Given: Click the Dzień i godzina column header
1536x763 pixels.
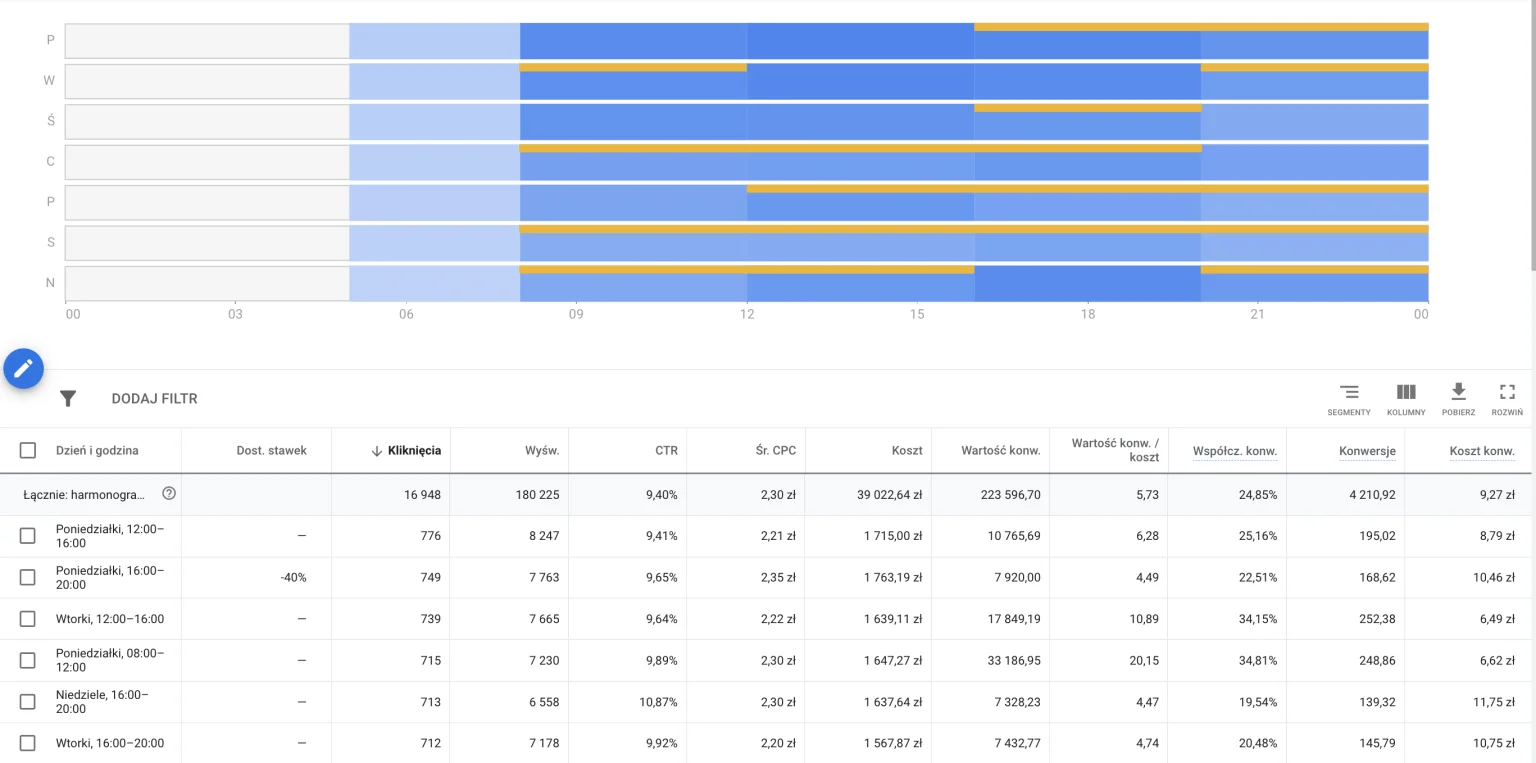Looking at the screenshot, I should 97,451.
